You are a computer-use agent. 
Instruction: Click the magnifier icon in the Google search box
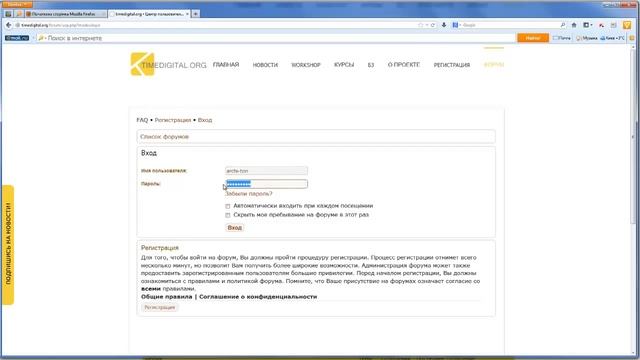coord(563,25)
